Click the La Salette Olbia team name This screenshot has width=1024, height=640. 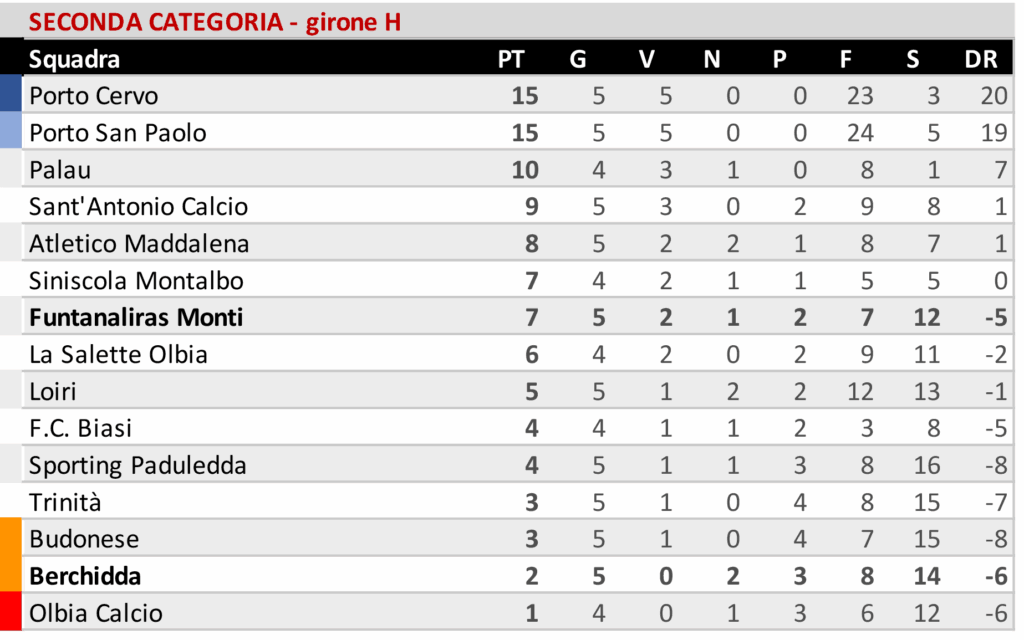[x=118, y=354]
